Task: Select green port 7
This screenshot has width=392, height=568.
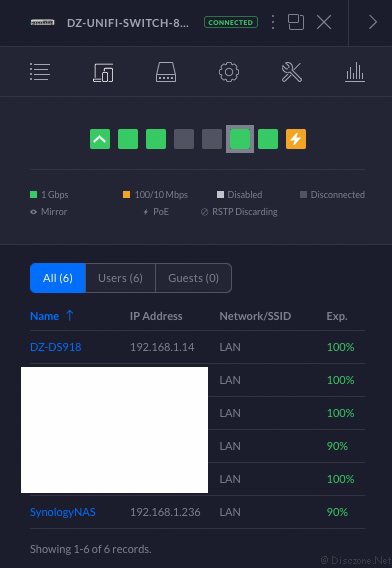Action: coord(268,139)
